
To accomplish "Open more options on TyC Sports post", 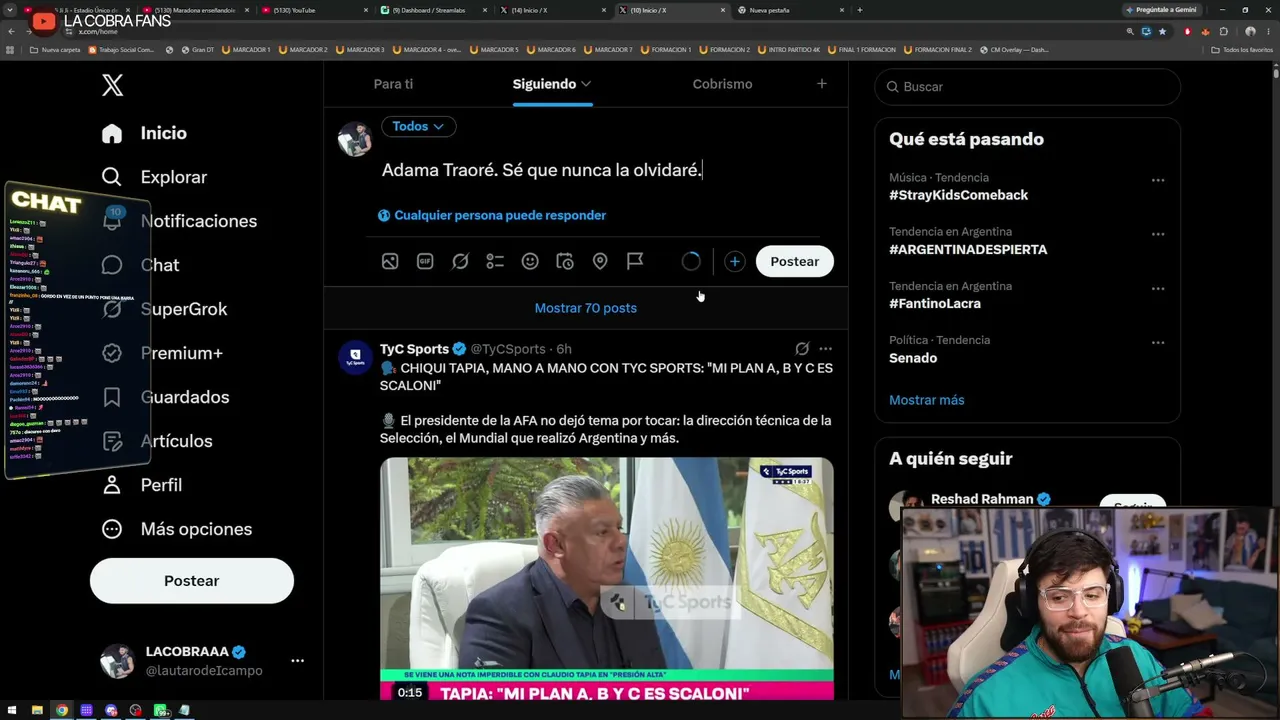I will tap(825, 349).
